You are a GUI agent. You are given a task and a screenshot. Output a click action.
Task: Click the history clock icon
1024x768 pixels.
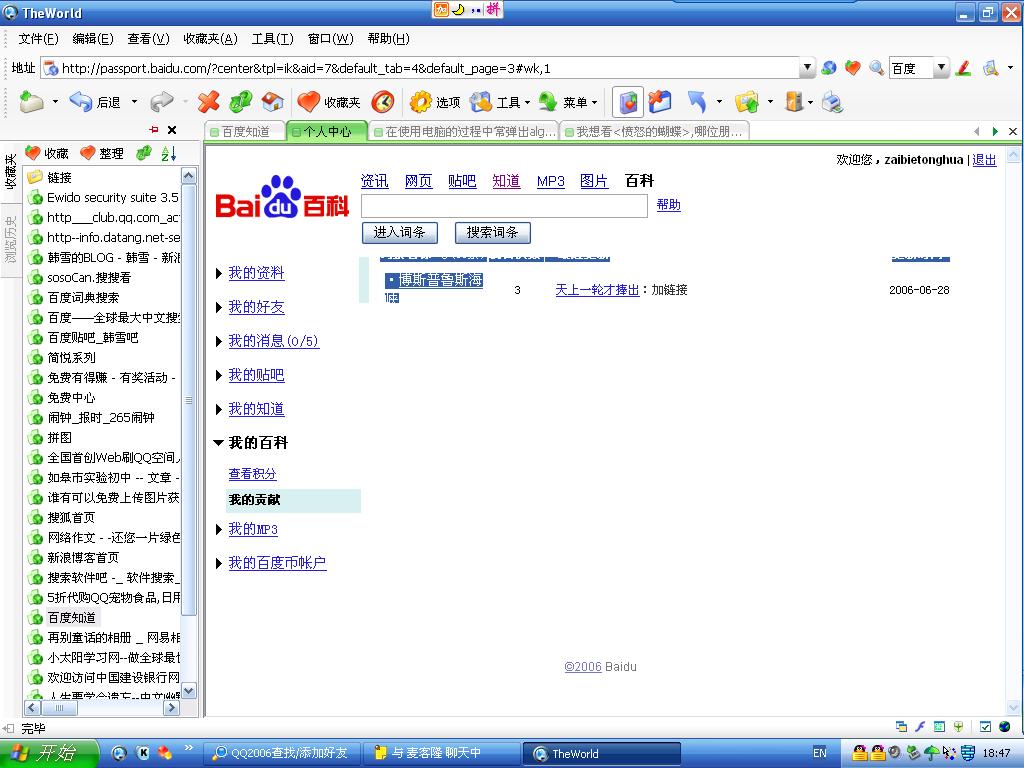(383, 102)
